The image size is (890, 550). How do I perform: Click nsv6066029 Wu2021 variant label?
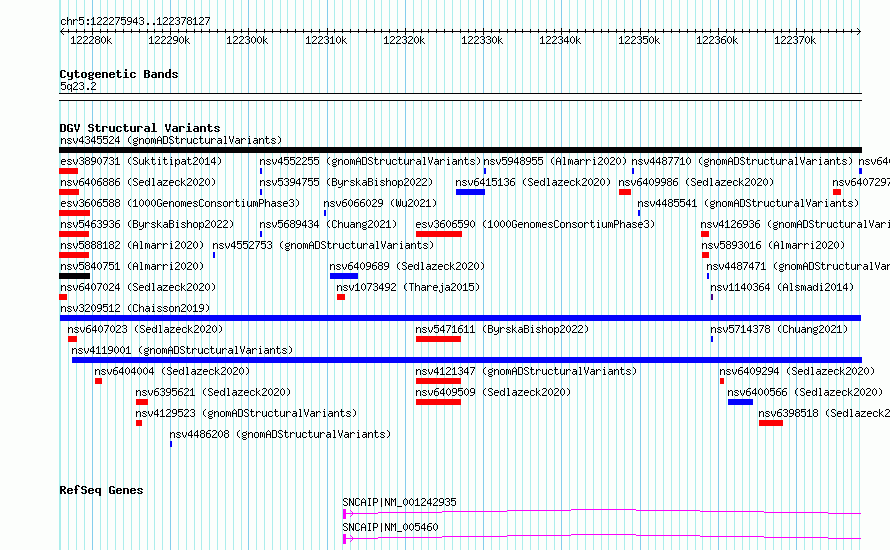[380, 203]
